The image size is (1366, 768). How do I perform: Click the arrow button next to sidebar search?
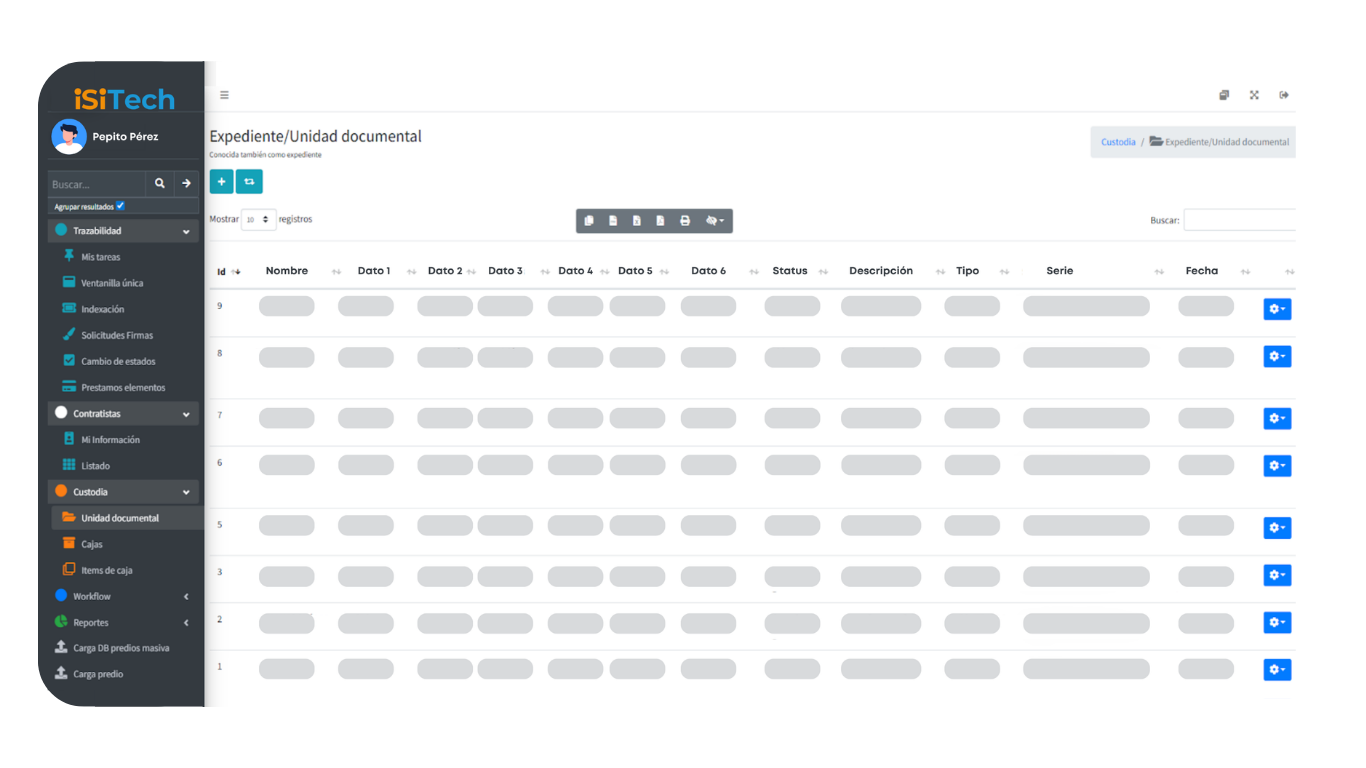pos(186,184)
